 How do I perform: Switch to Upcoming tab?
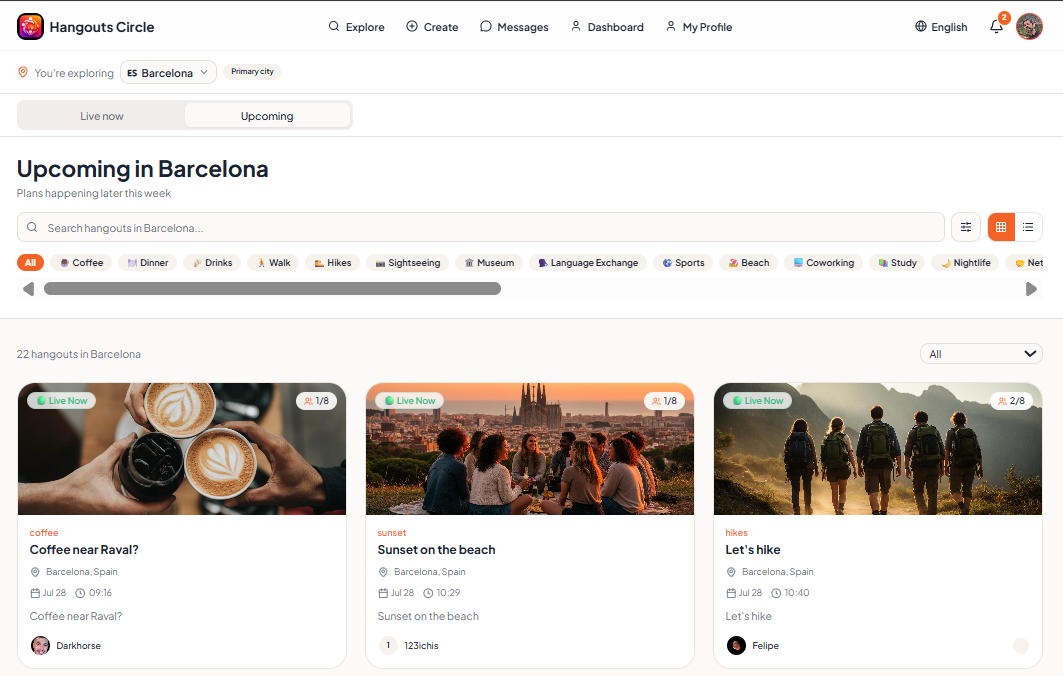click(267, 116)
